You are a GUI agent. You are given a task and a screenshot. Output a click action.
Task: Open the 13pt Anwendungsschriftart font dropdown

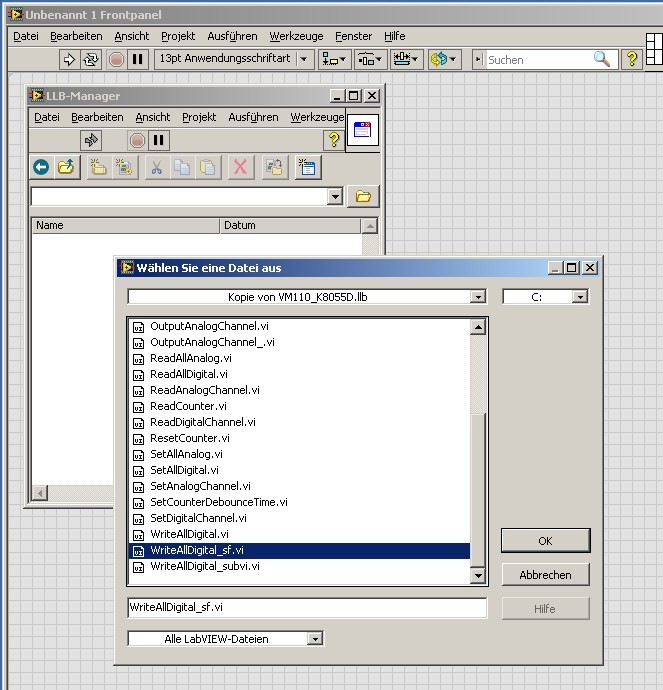(x=304, y=59)
